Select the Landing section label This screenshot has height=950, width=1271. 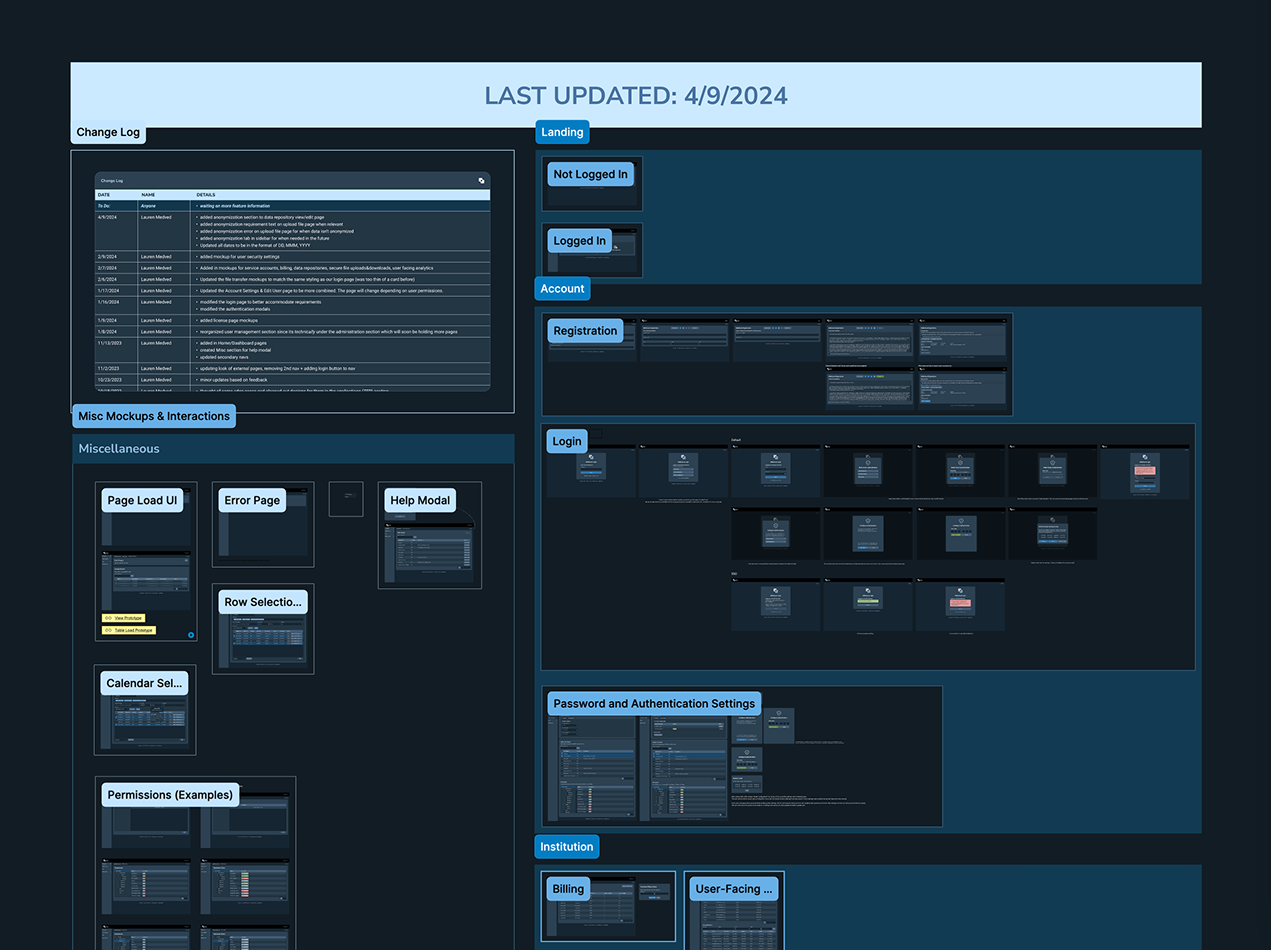562,132
